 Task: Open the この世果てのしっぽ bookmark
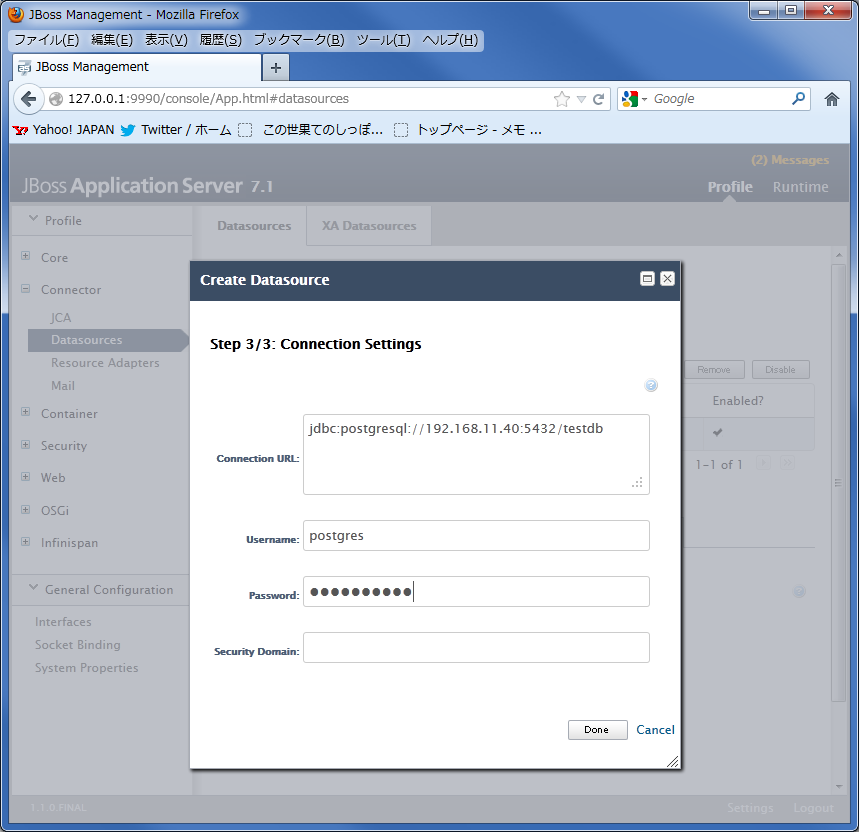(311, 130)
